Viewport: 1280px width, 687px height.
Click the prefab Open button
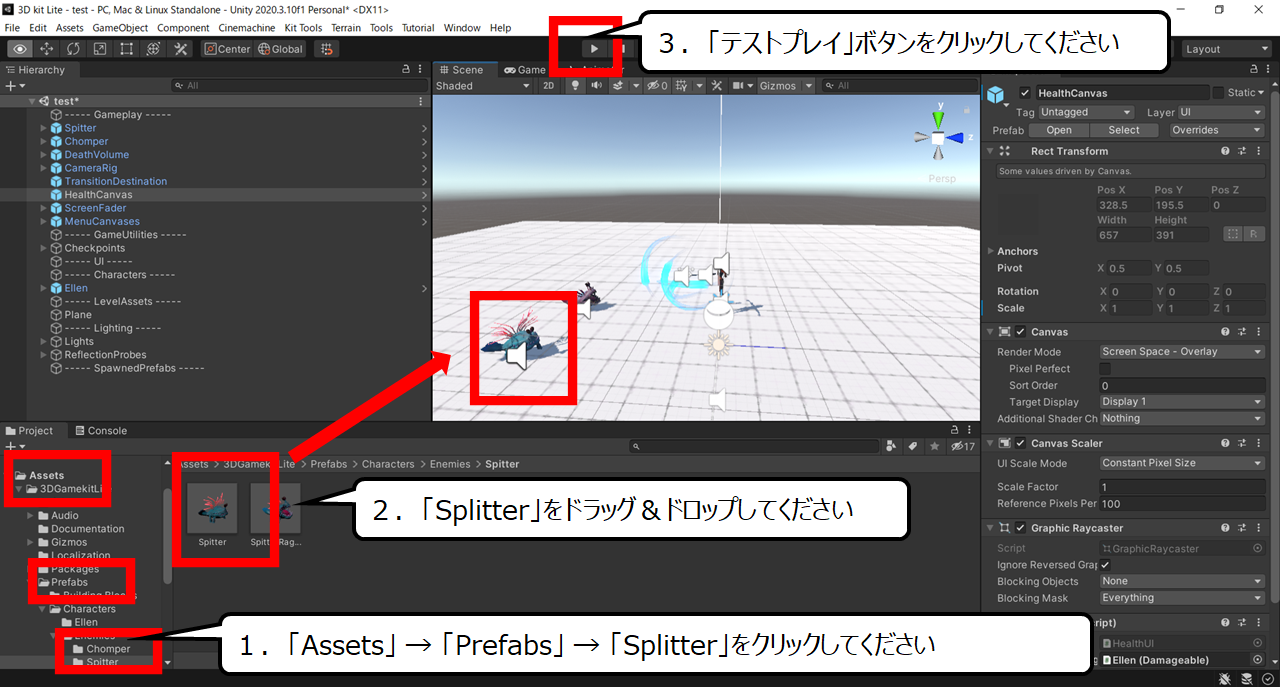point(1059,130)
